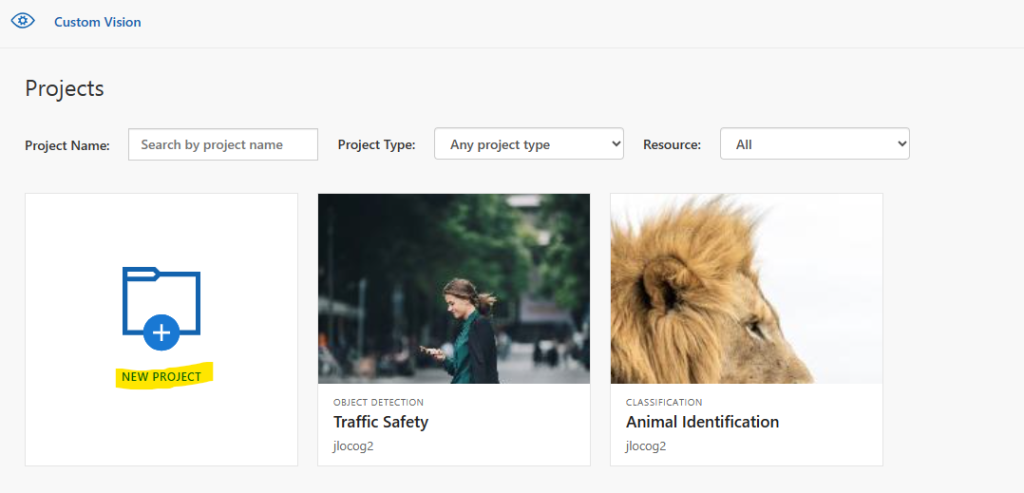Viewport: 1024px width, 493px height.
Task: Open the Custom Vision home link
Action: click(97, 22)
